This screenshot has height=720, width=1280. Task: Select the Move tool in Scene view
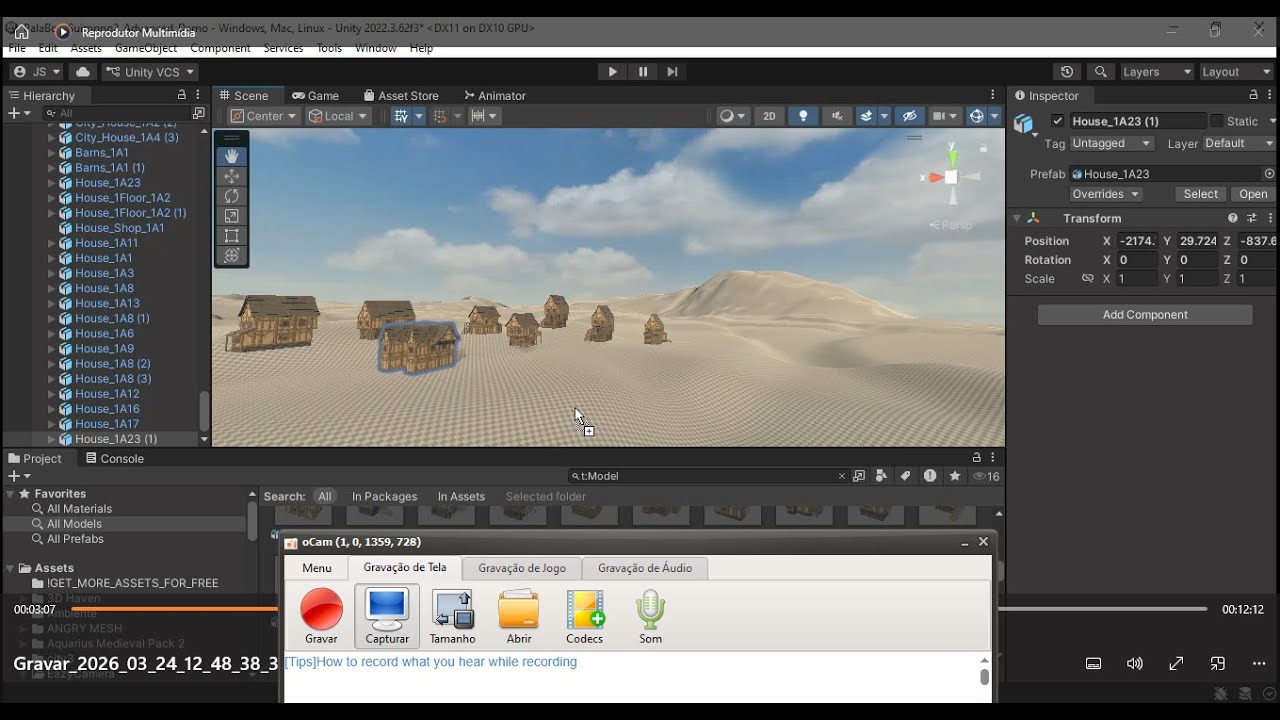232,176
